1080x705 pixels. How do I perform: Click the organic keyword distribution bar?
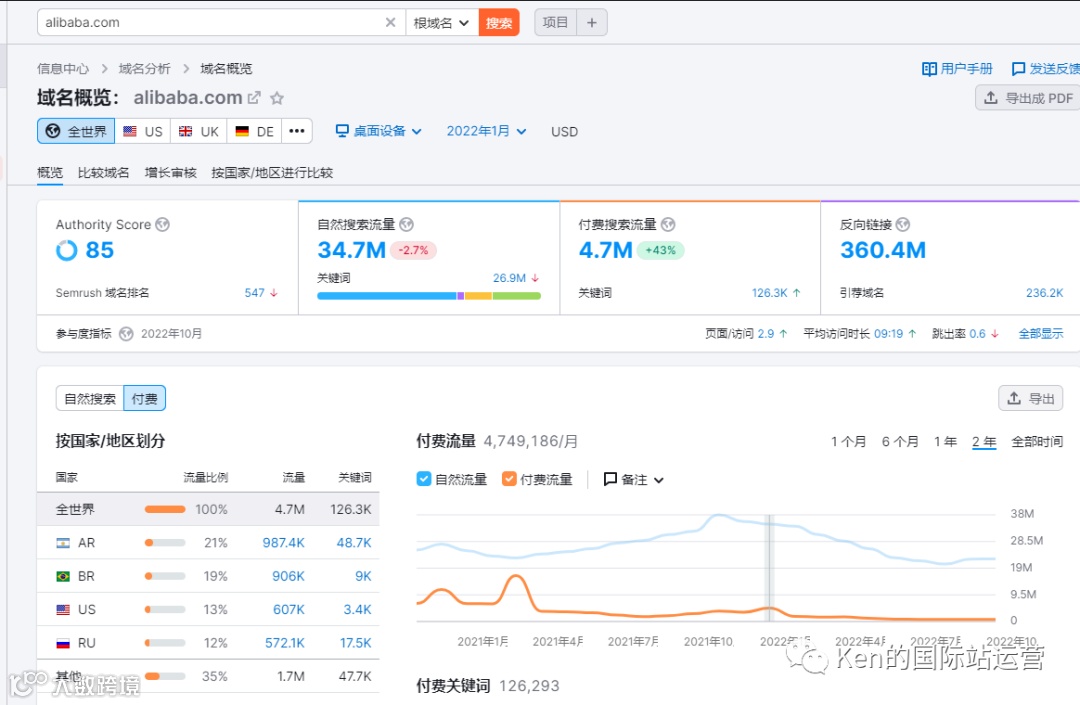click(x=428, y=296)
